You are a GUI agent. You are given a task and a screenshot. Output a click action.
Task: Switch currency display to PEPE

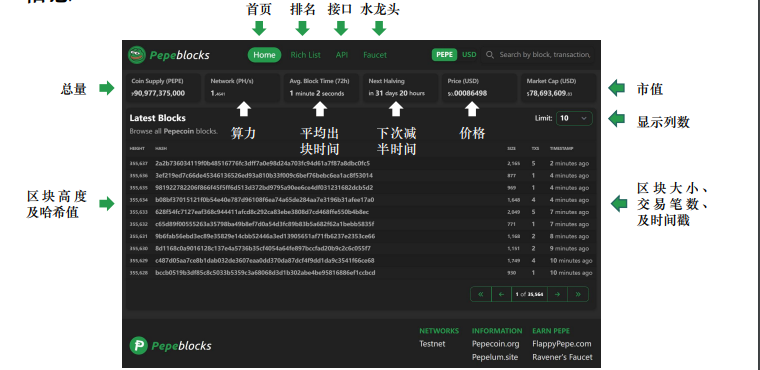(x=444, y=55)
